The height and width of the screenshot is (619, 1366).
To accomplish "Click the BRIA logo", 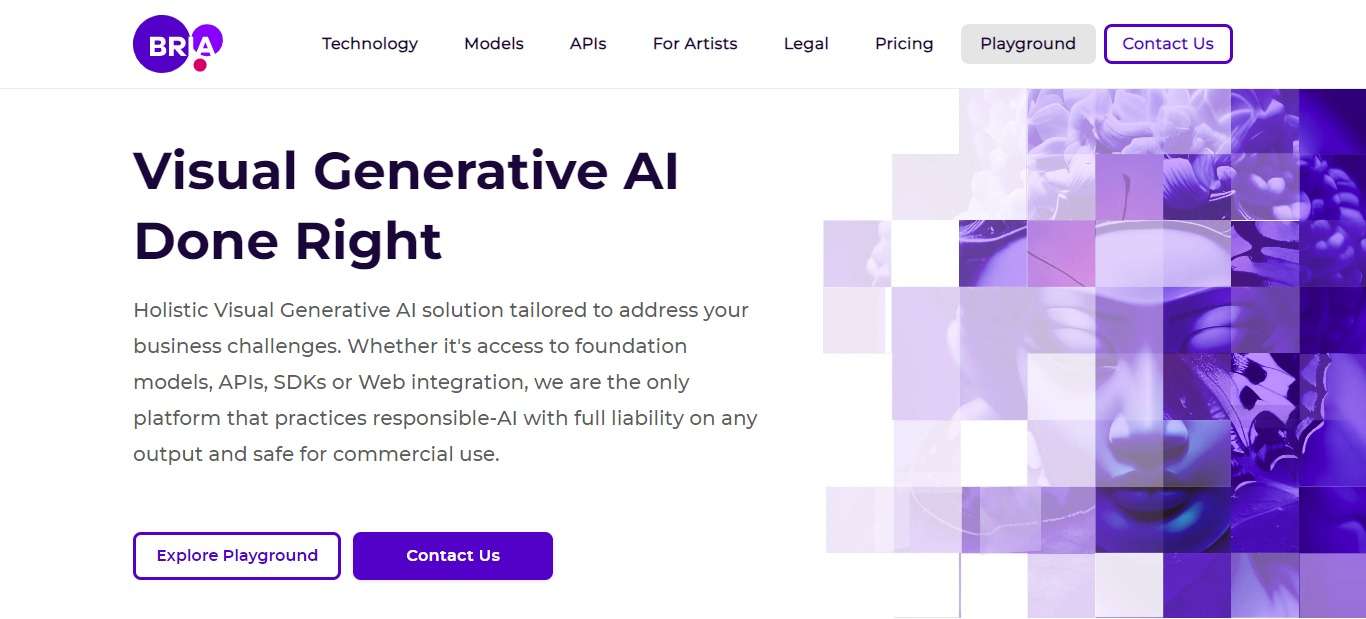I will 177,43.
